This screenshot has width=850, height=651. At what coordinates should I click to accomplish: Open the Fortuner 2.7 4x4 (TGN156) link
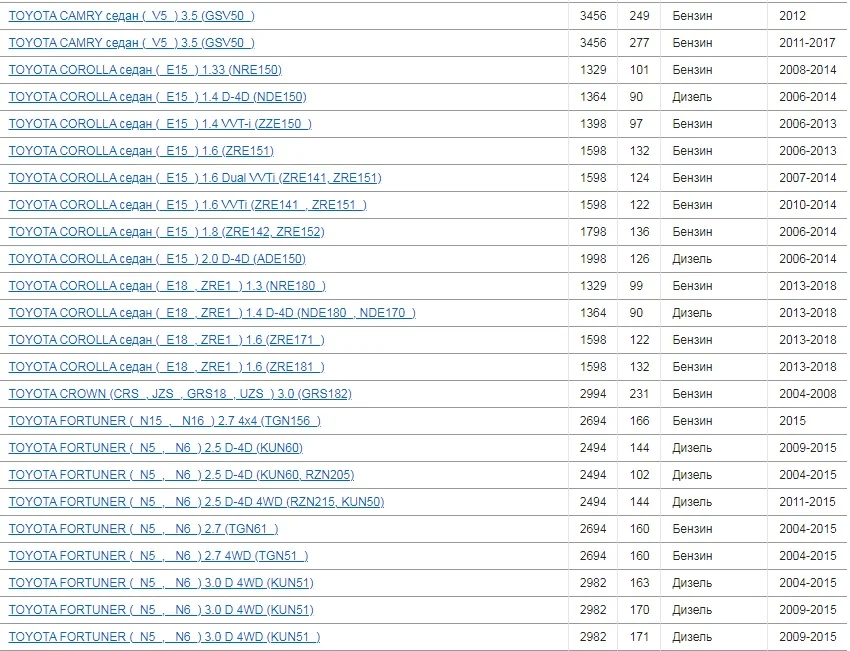tap(165, 421)
